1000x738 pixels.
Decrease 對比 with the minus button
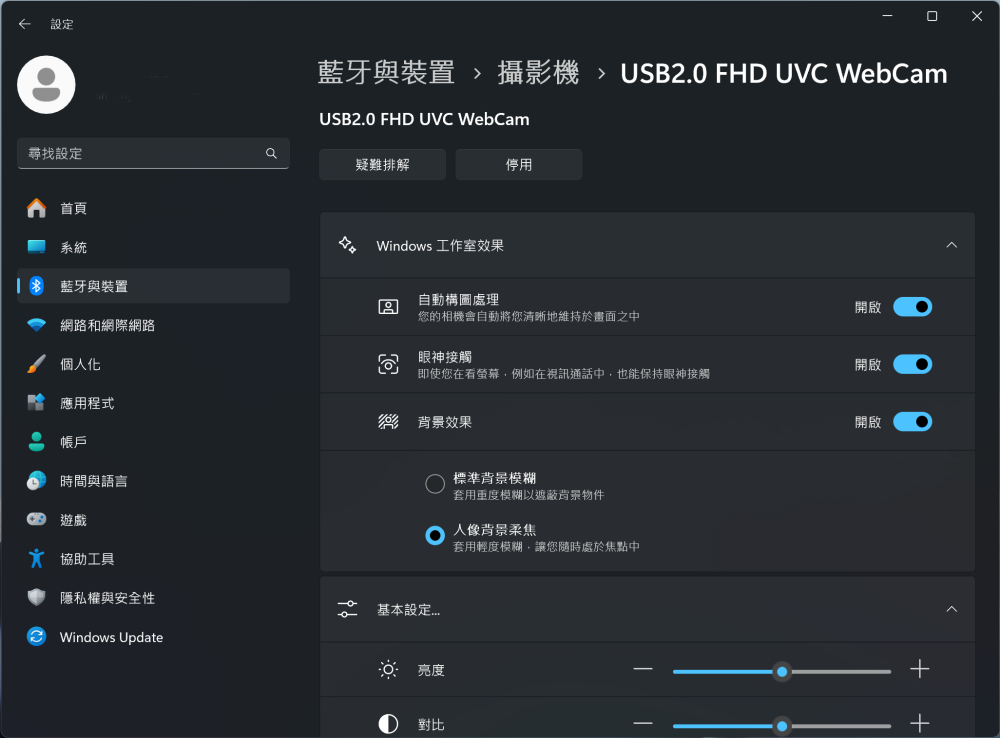[x=643, y=723]
